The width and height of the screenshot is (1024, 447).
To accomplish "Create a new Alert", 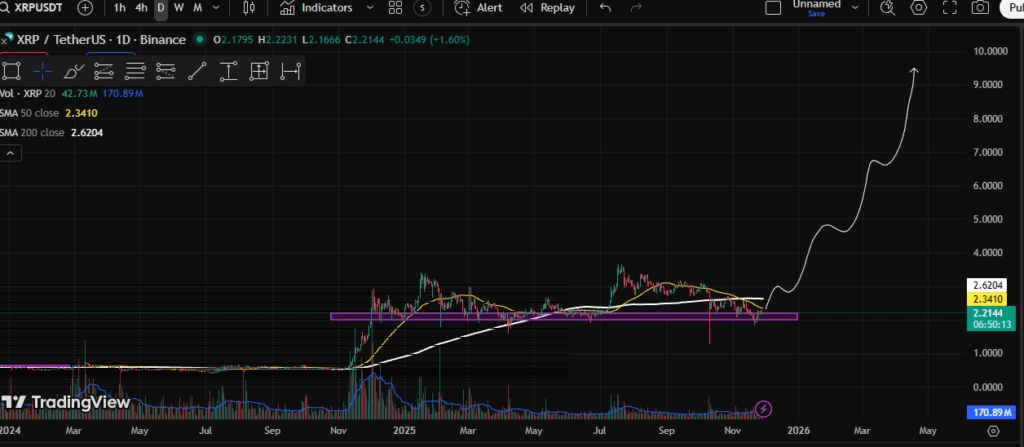I will coord(479,8).
